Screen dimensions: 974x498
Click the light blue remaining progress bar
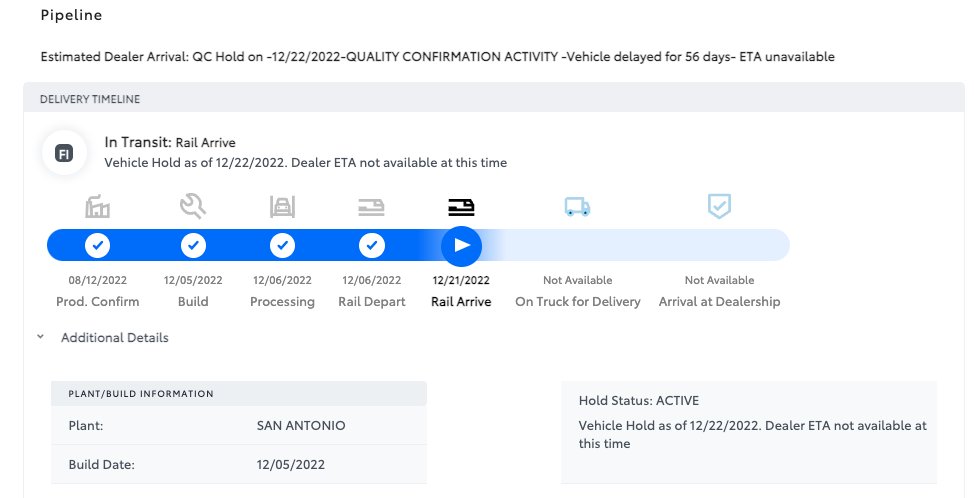636,245
